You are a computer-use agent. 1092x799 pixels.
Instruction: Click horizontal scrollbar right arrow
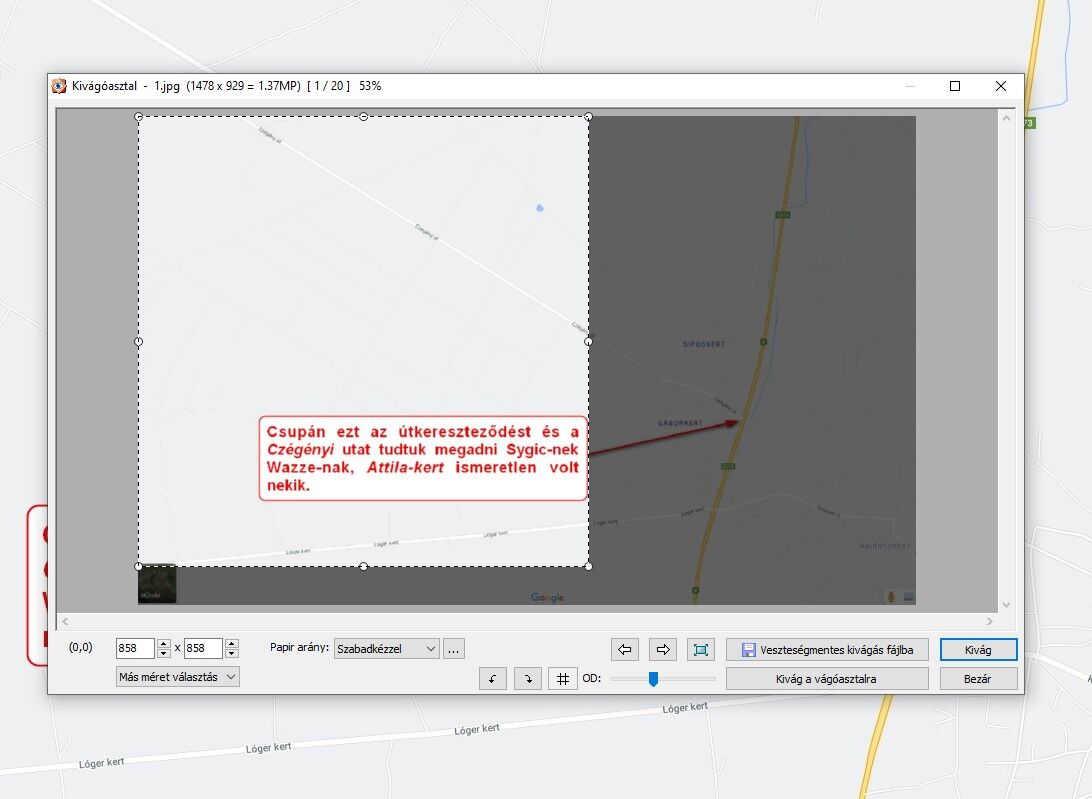pos(990,621)
